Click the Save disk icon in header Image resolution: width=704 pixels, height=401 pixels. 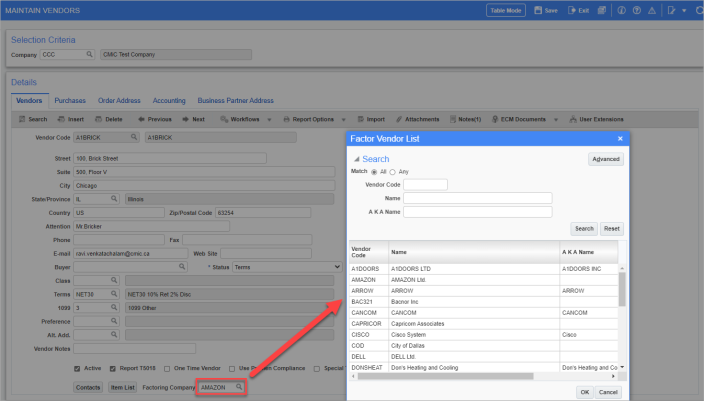click(538, 10)
